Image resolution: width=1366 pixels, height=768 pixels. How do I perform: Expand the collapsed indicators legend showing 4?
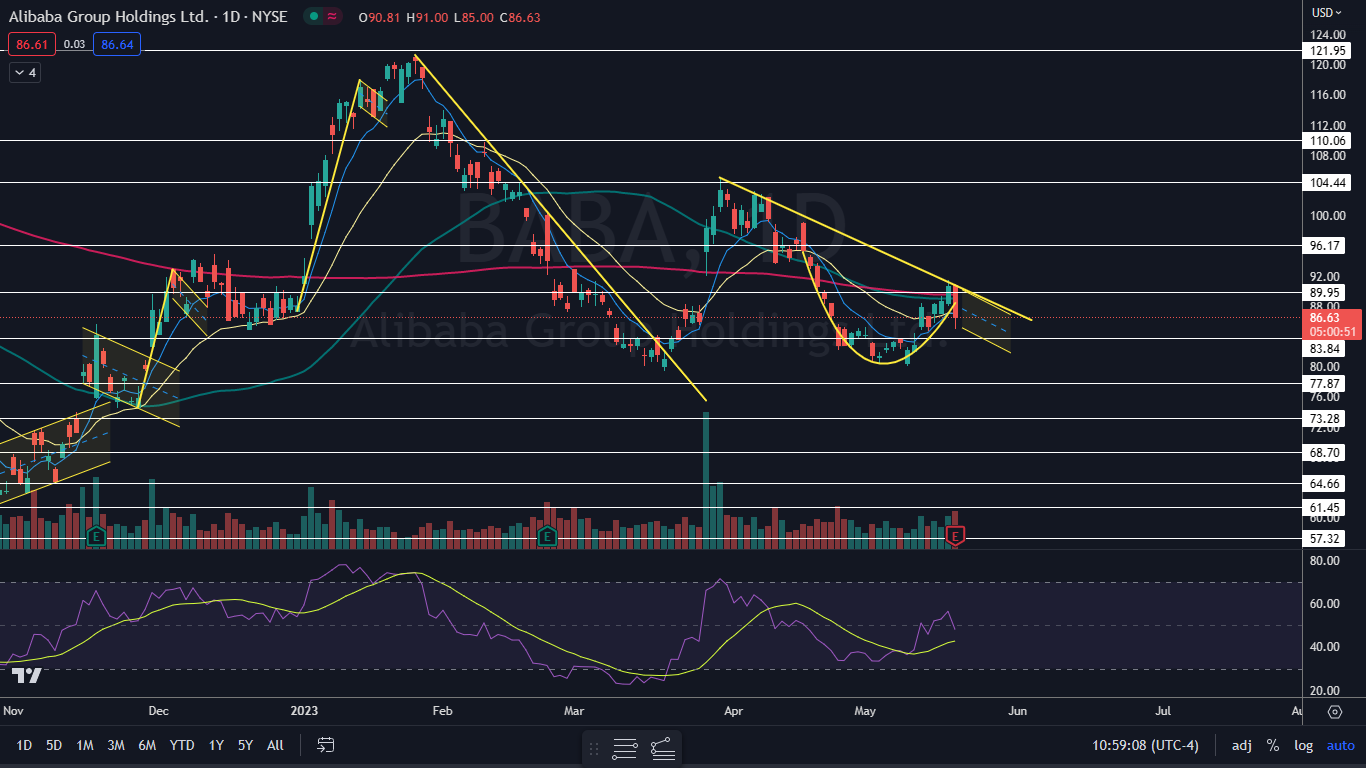coord(25,72)
